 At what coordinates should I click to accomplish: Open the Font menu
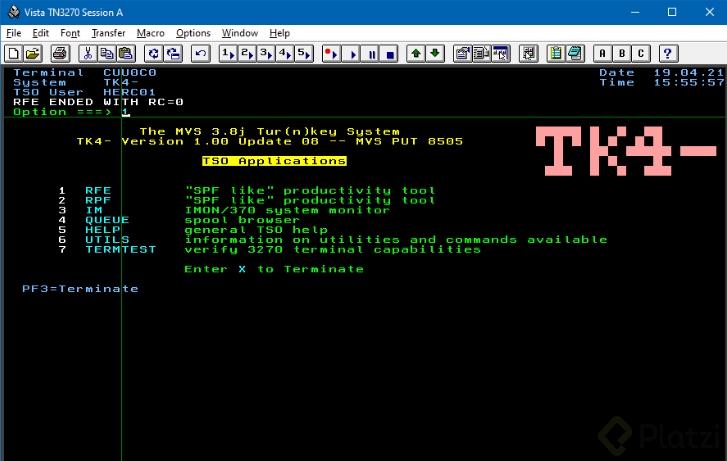[70, 33]
